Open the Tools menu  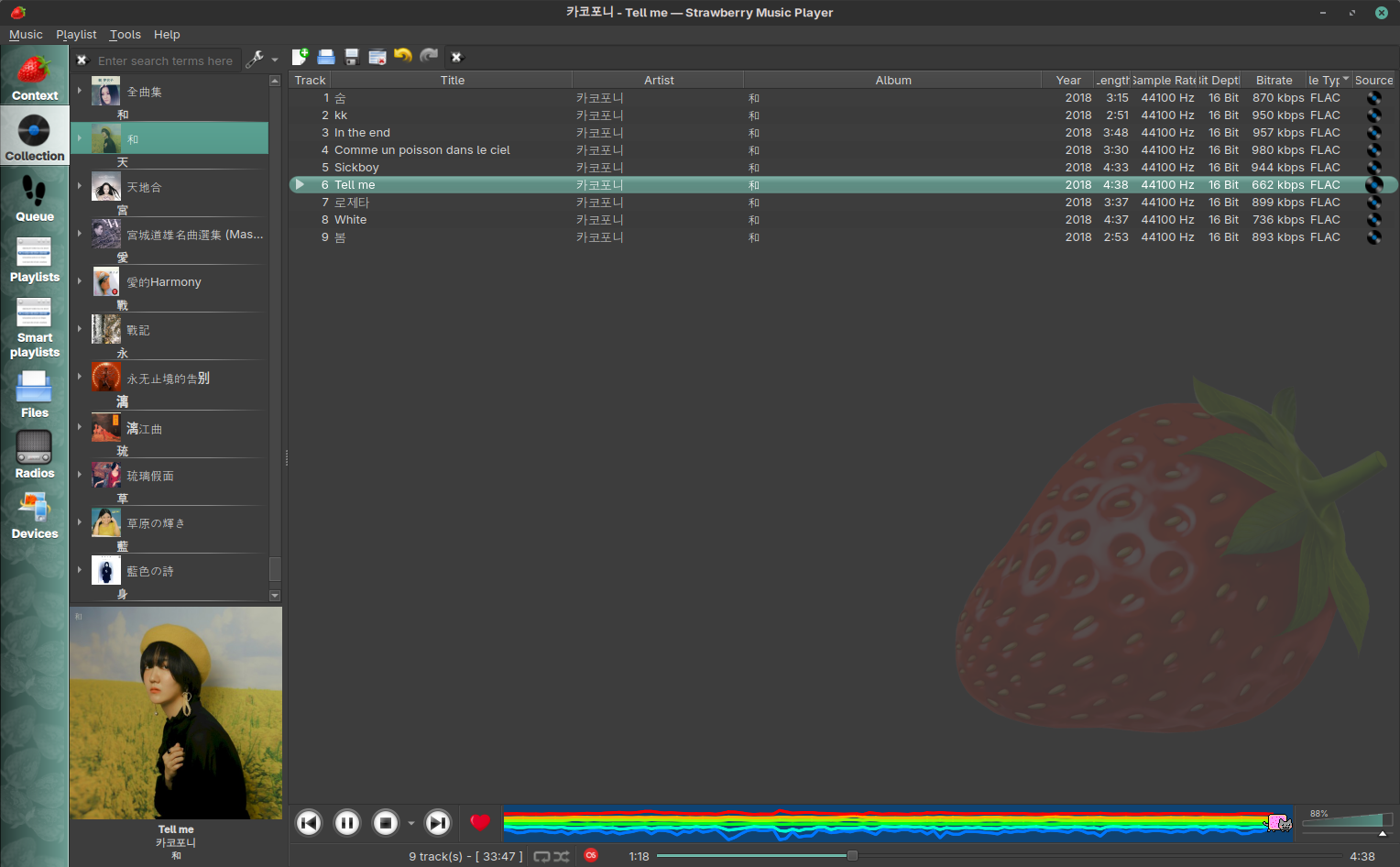[125, 35]
